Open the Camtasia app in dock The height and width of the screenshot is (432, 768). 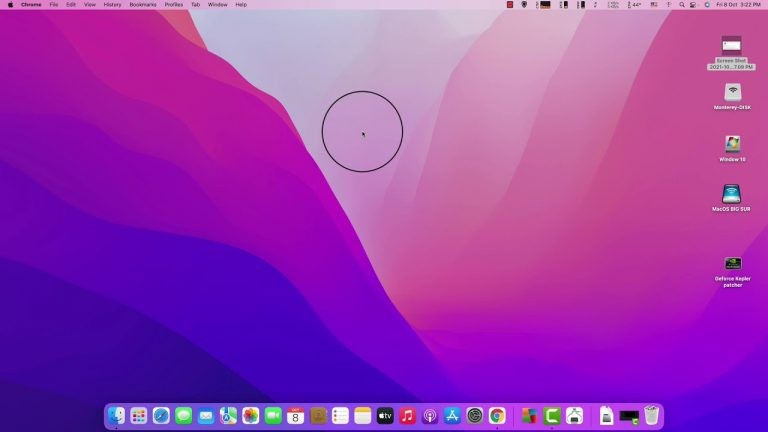point(552,416)
